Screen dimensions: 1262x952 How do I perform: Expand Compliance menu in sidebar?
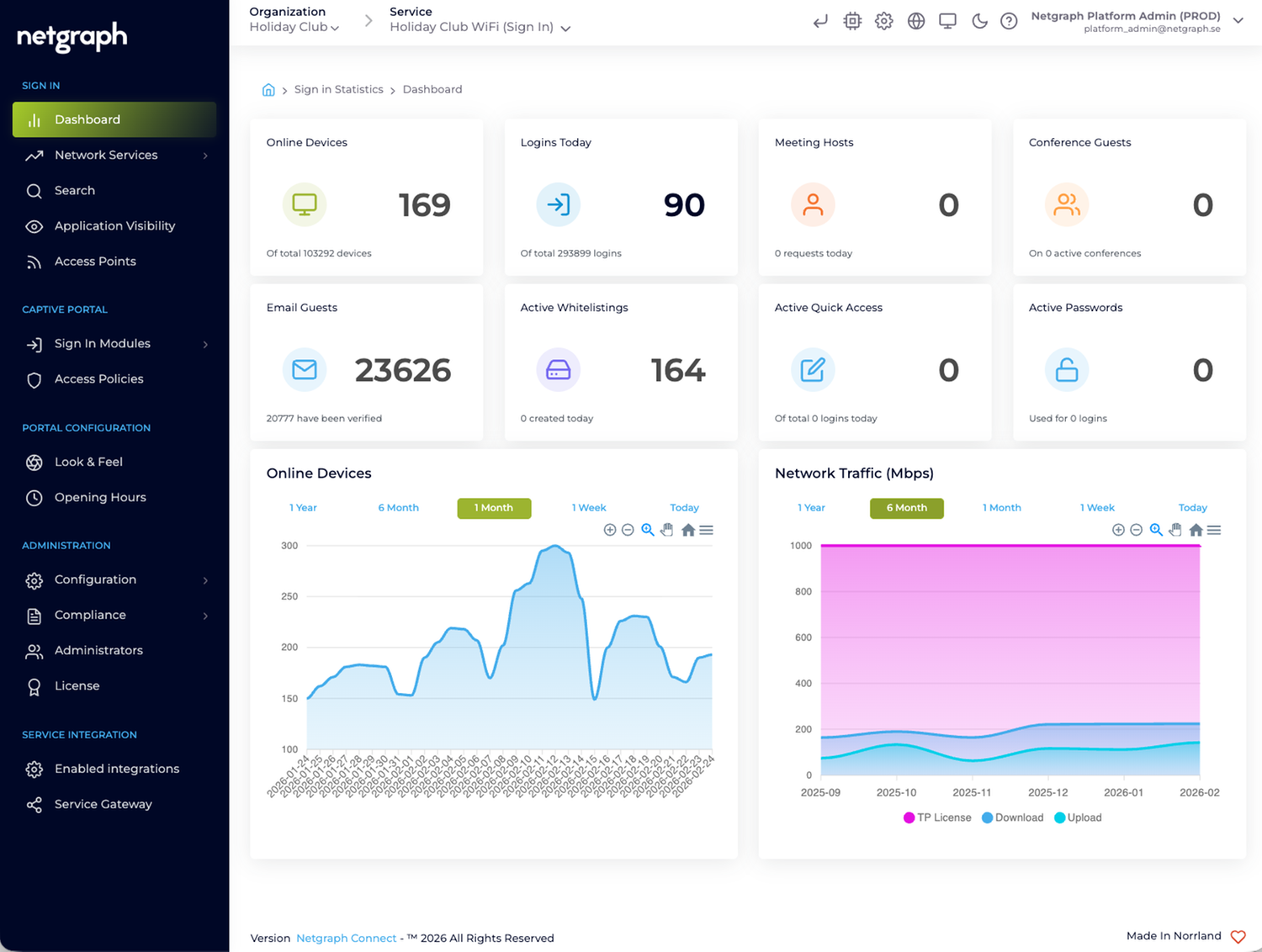114,616
